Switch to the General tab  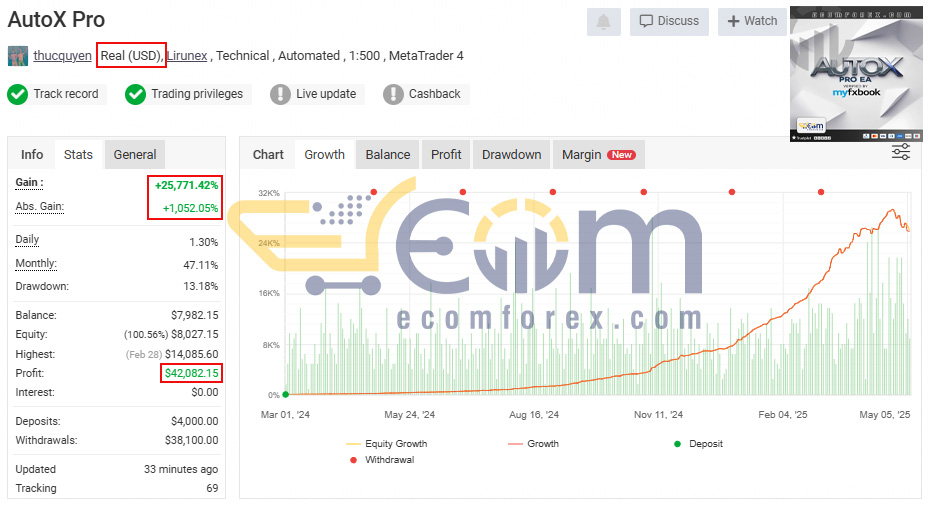(135, 155)
